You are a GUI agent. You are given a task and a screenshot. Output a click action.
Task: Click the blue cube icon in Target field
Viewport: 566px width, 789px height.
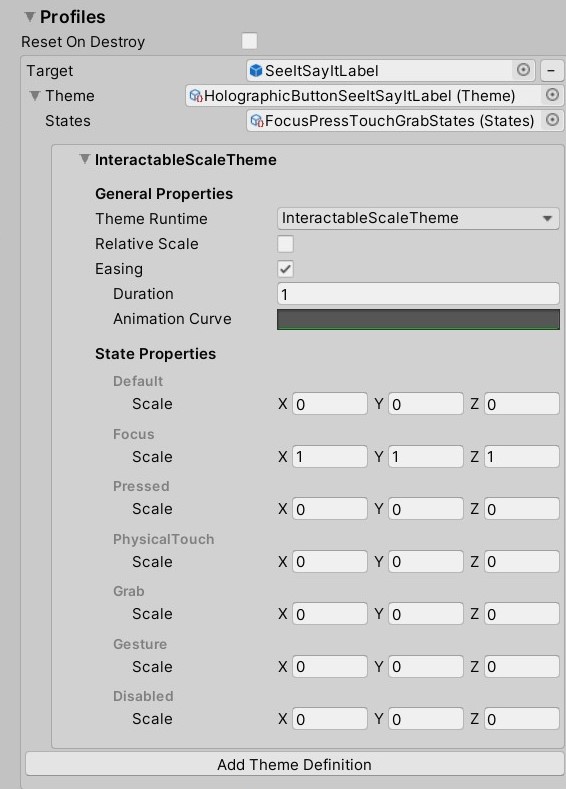[256, 70]
